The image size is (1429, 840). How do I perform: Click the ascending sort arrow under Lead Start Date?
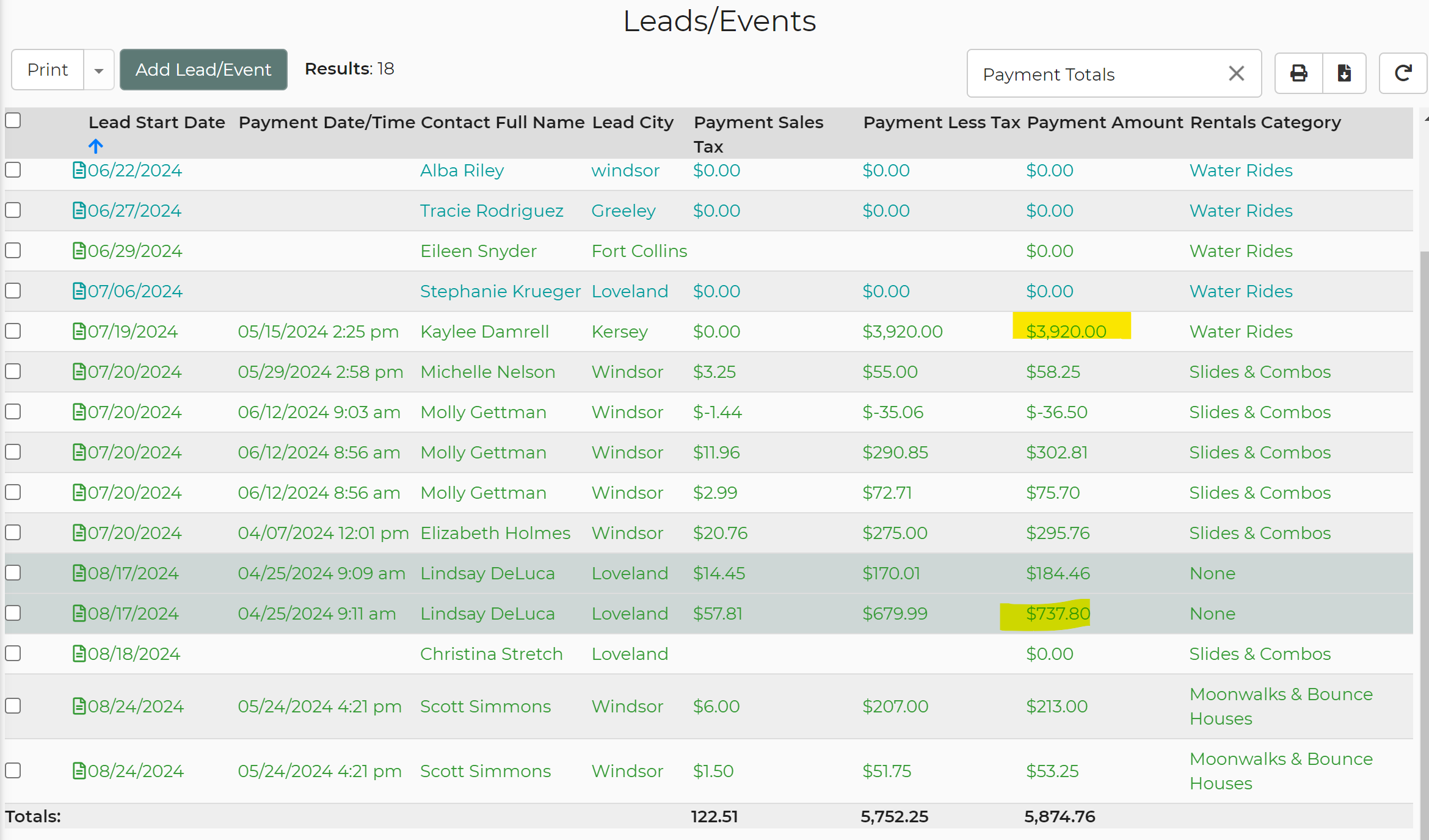96,147
